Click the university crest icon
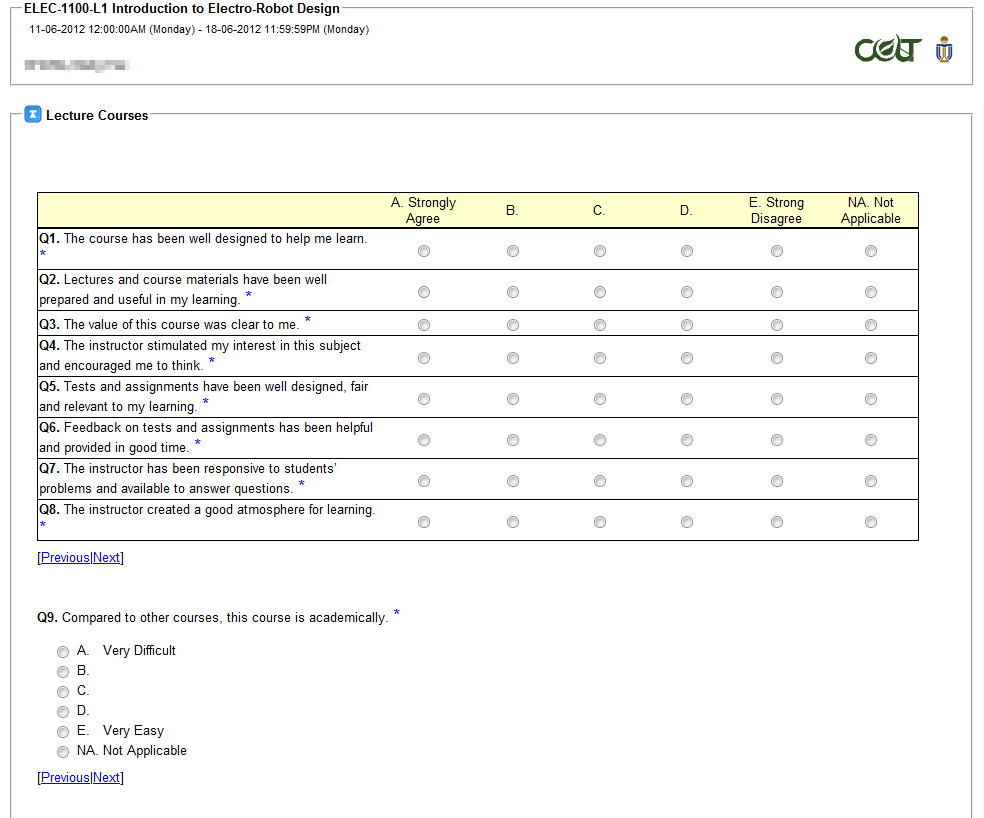Viewport: 984px width, 818px height. pyautogui.click(x=943, y=49)
